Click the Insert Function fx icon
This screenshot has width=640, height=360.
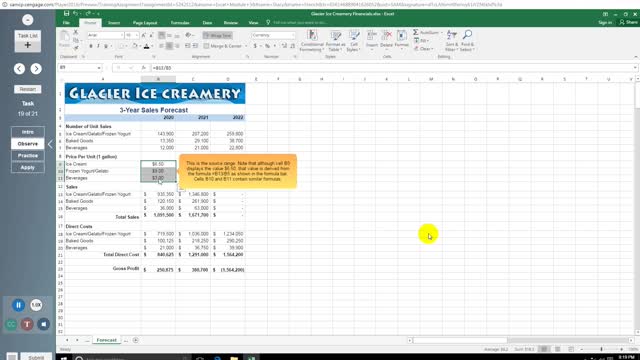click(x=144, y=68)
